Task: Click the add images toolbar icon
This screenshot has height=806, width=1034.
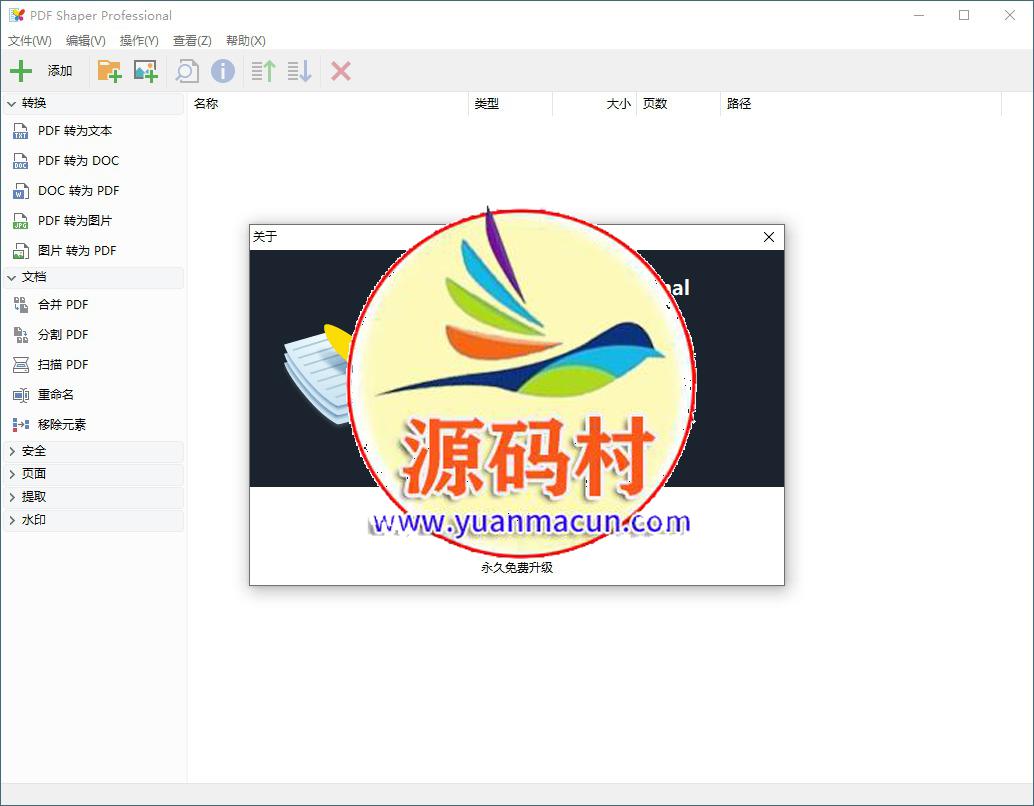Action: point(146,70)
